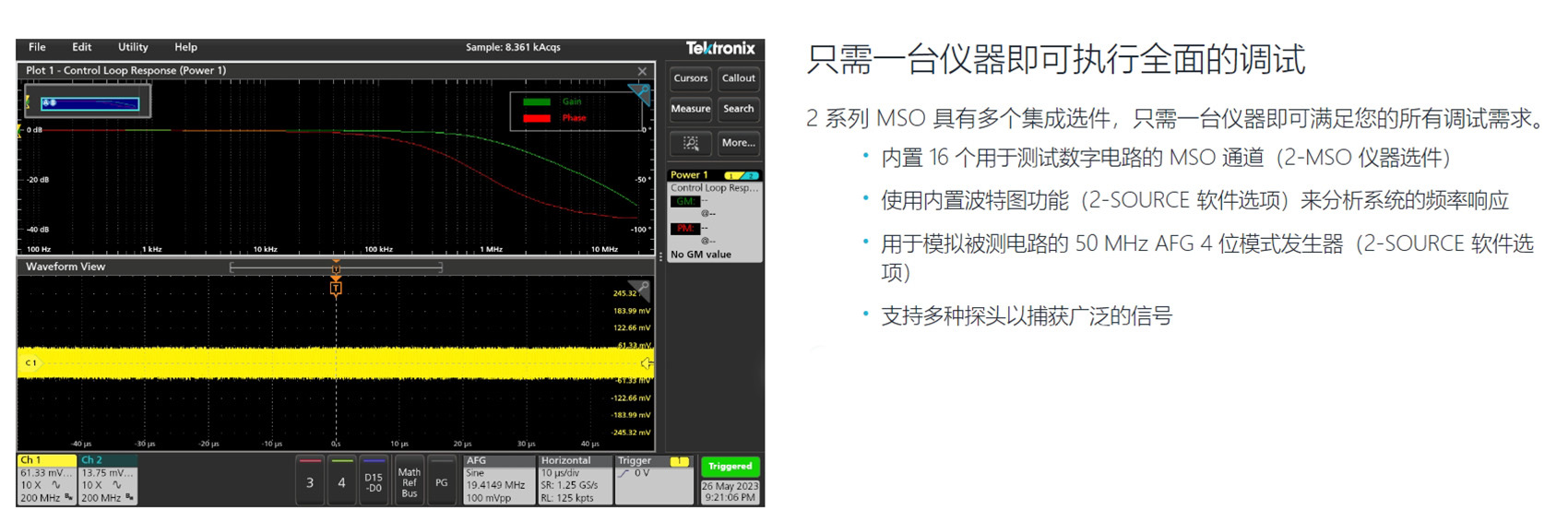1568x522 pixels.
Task: Click the Measure button
Action: coord(690,109)
